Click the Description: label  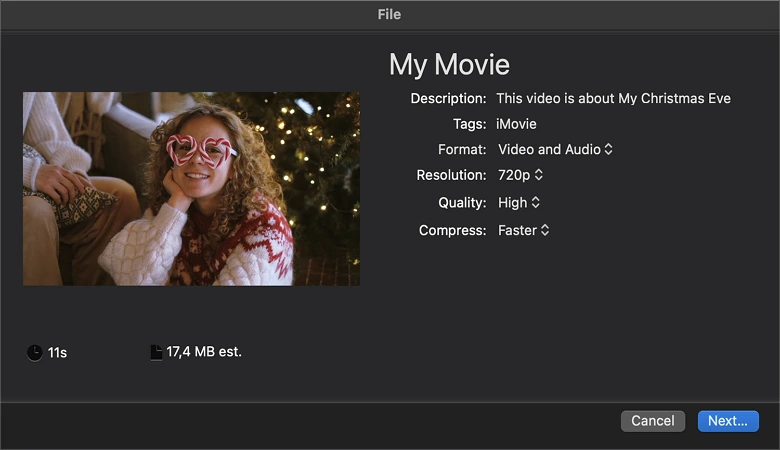448,98
